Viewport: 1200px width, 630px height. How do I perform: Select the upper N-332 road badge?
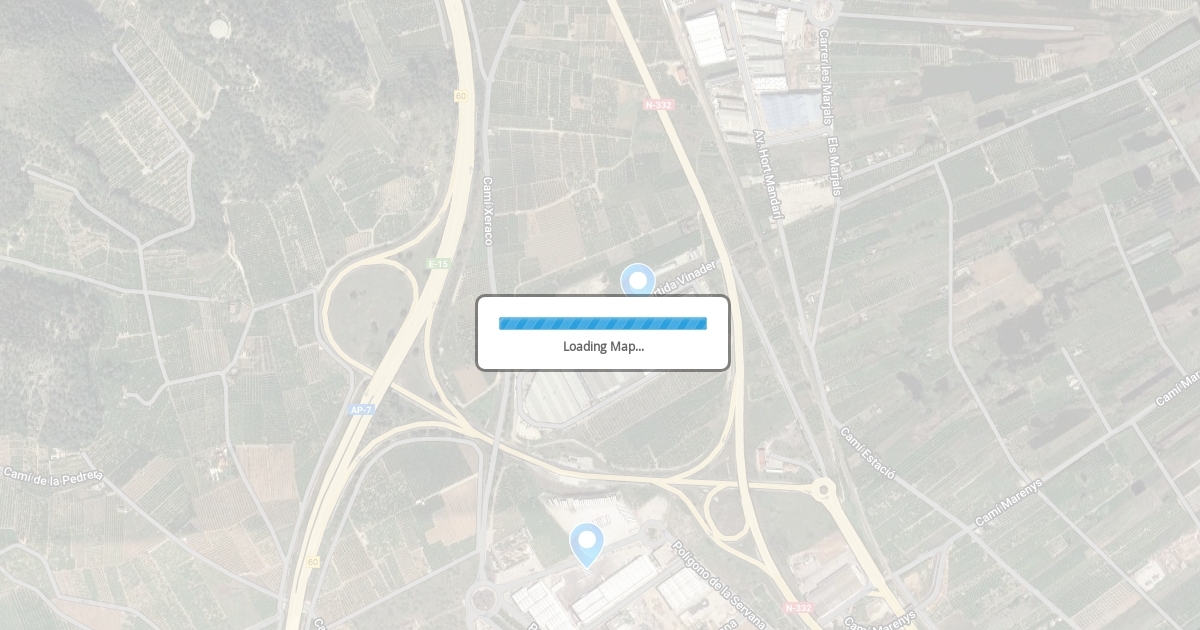pyautogui.click(x=659, y=104)
